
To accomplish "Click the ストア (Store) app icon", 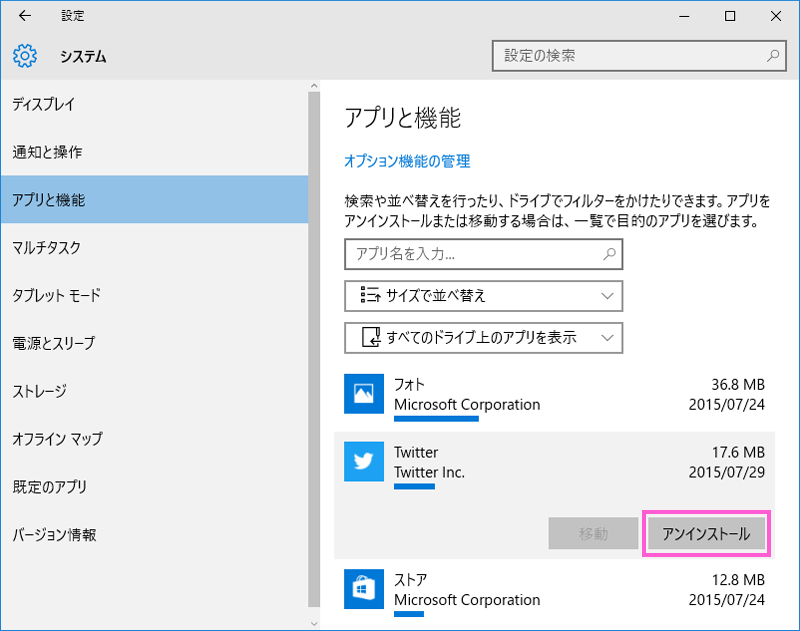I will click(364, 590).
